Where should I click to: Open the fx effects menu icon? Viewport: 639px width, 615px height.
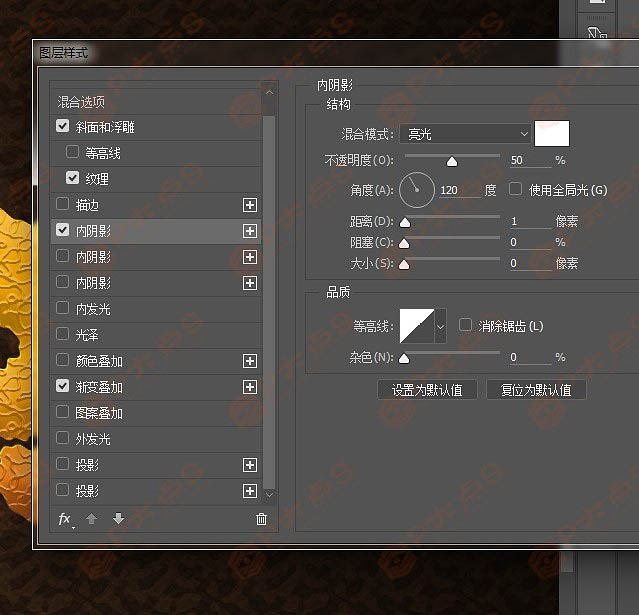(65, 519)
